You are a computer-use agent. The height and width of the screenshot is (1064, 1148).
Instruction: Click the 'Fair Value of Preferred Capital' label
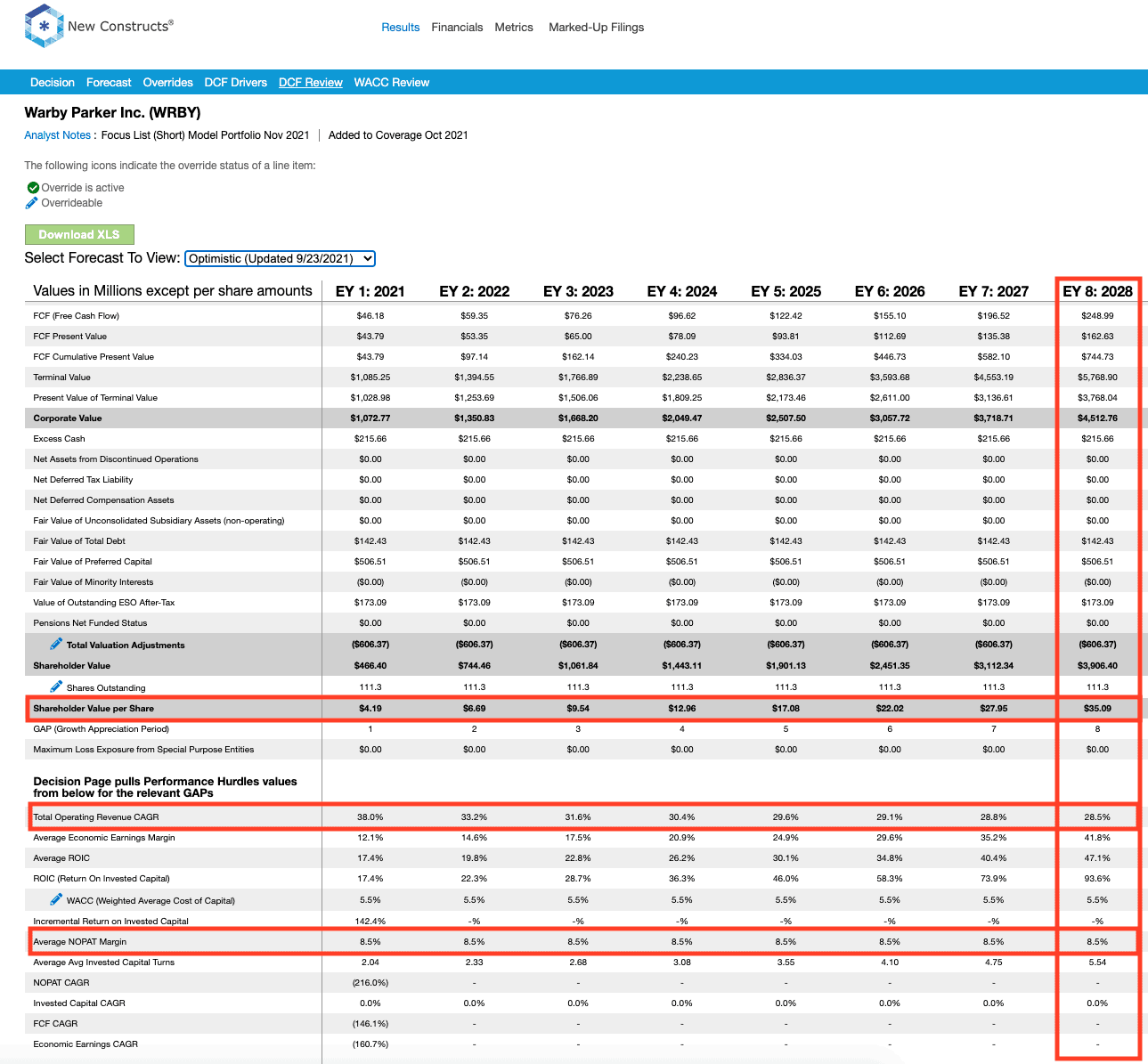93,562
